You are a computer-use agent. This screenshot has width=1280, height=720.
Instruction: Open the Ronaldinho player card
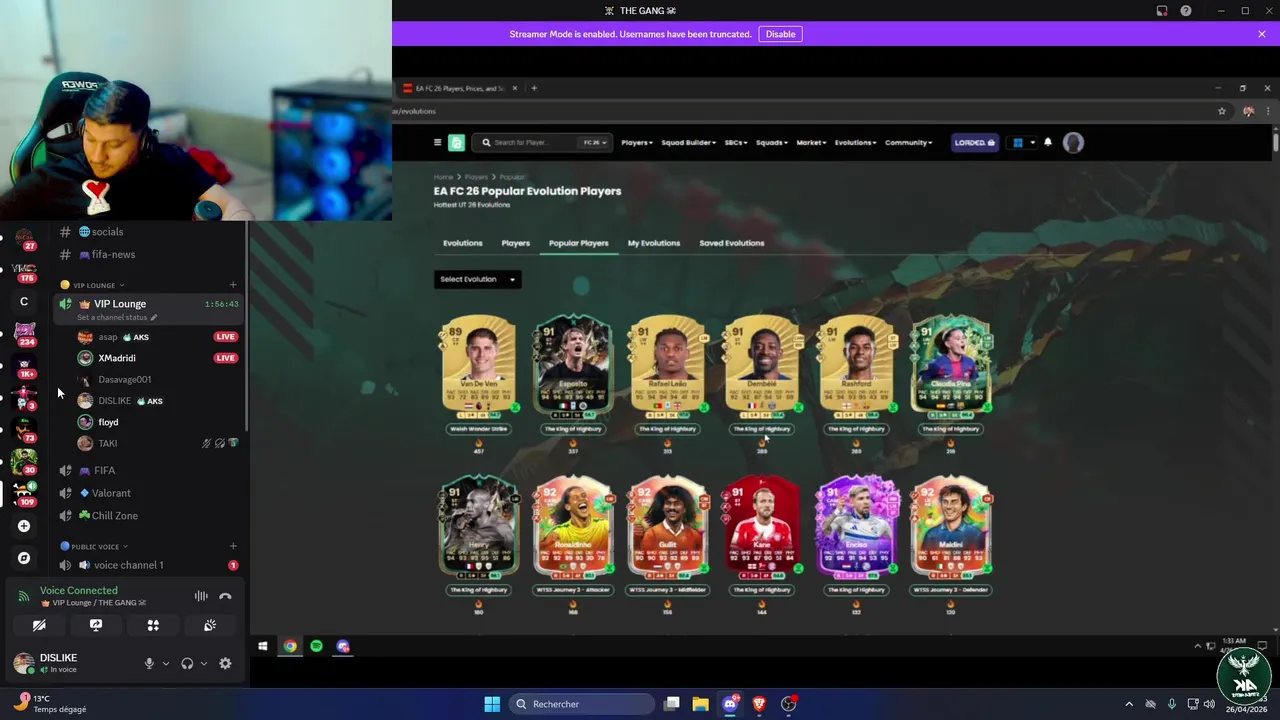coord(573,526)
